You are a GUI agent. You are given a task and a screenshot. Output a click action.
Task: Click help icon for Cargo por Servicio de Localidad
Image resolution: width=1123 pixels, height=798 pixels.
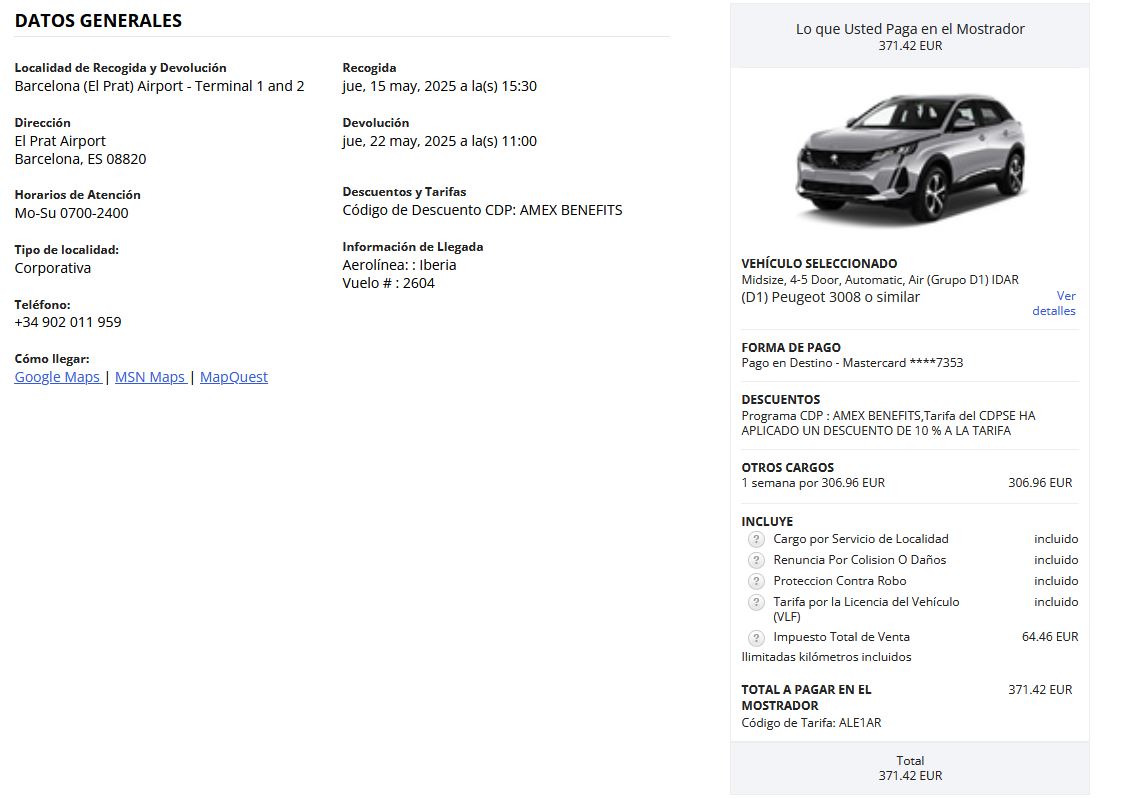pyautogui.click(x=756, y=539)
